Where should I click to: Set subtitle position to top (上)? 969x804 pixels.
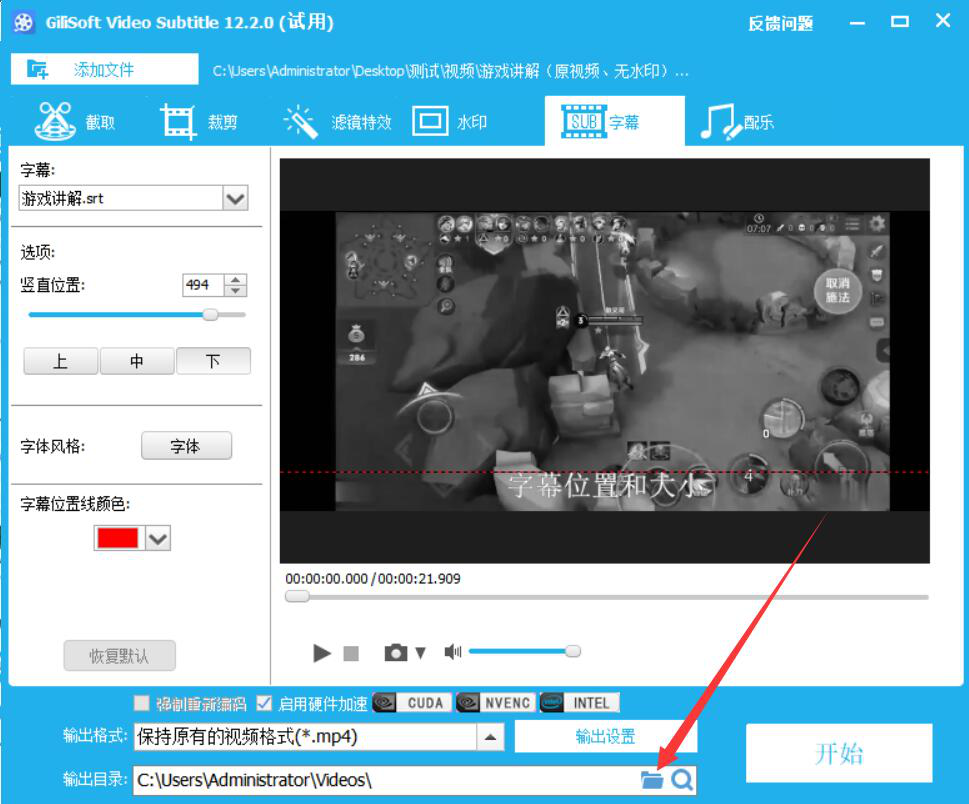(61, 361)
